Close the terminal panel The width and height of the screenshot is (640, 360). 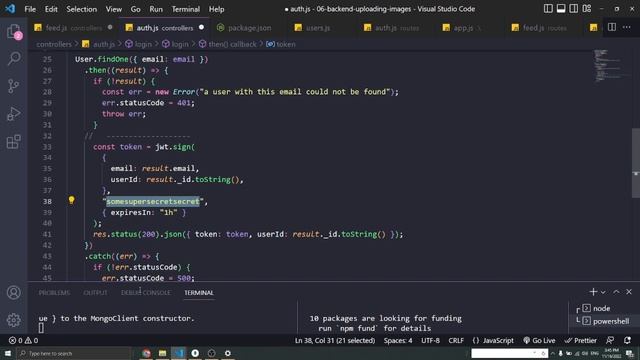pos(629,292)
